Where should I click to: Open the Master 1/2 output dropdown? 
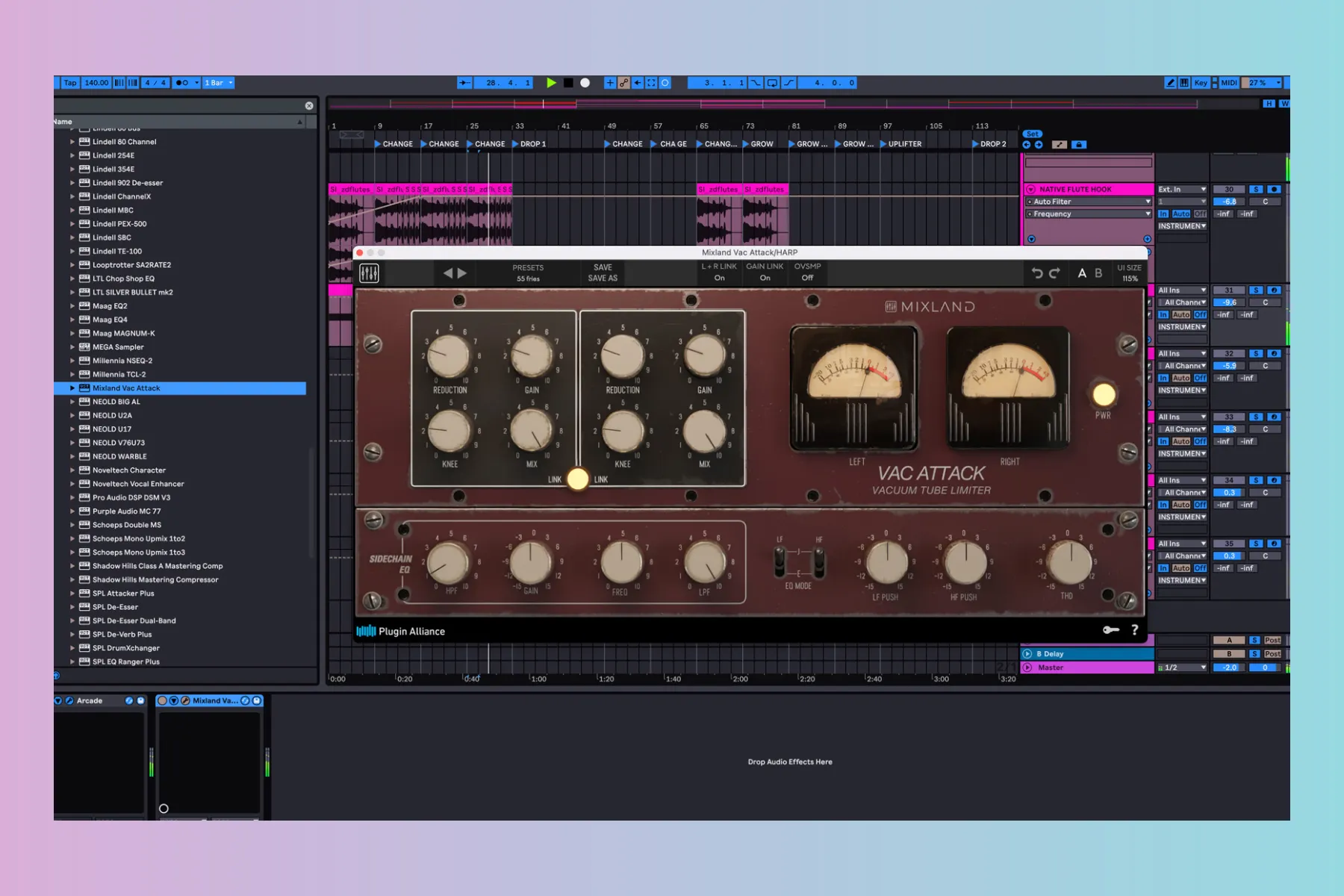click(1182, 668)
